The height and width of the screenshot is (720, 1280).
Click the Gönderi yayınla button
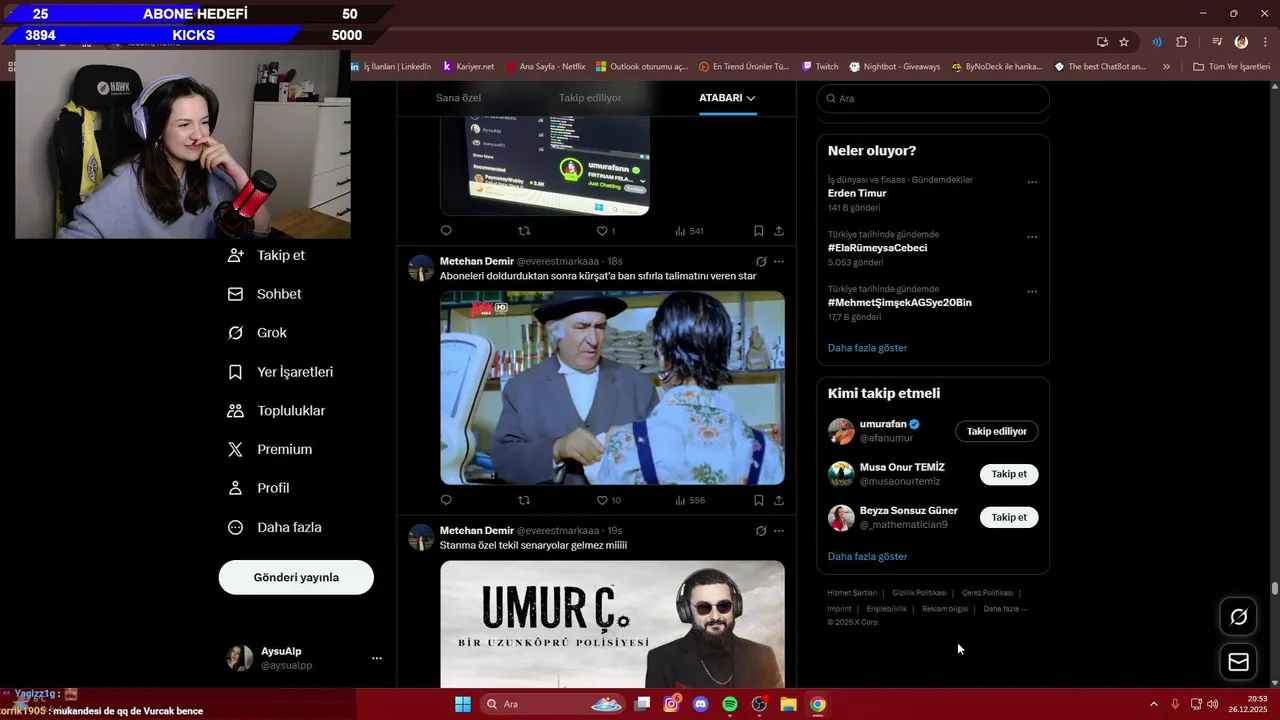(296, 577)
